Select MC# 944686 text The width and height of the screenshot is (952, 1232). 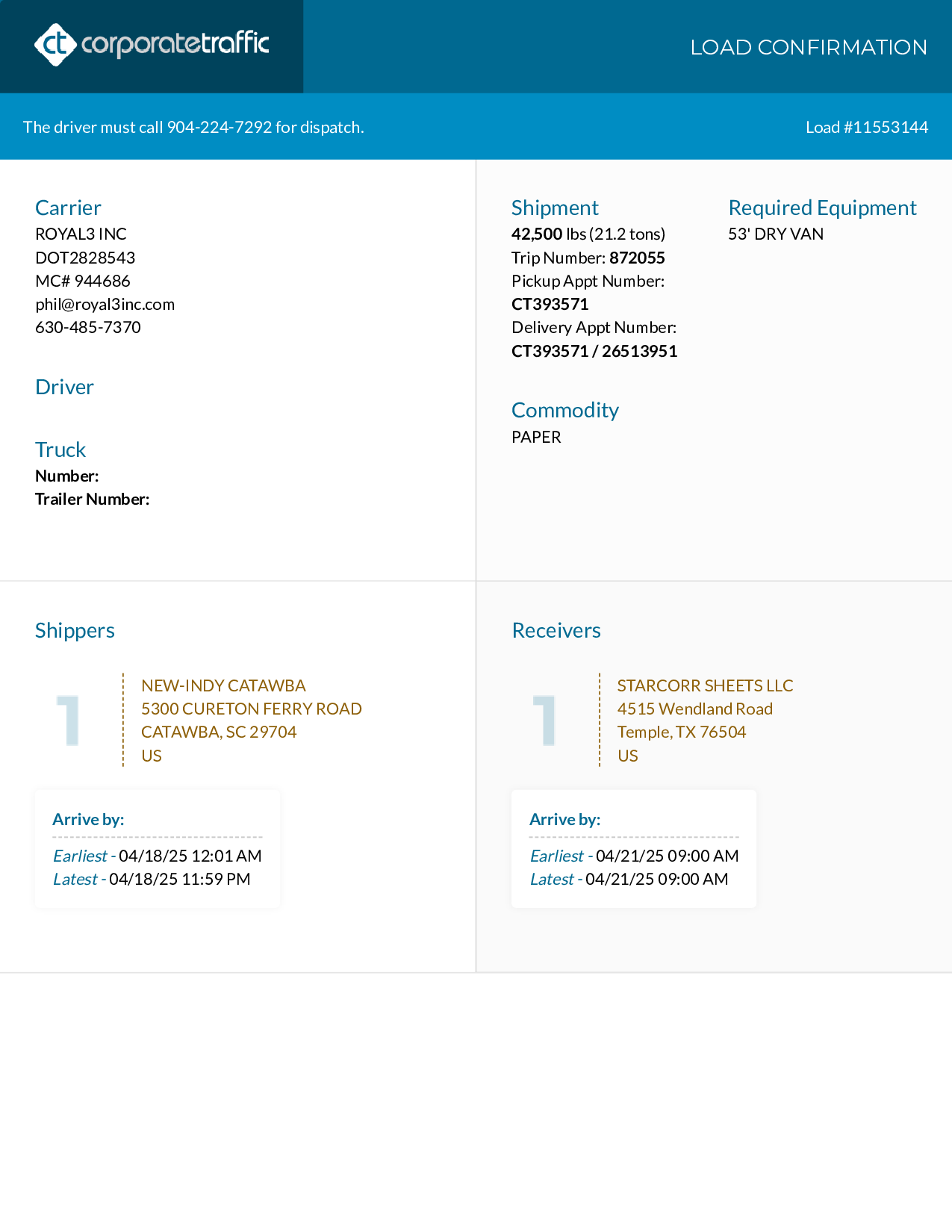click(x=83, y=281)
